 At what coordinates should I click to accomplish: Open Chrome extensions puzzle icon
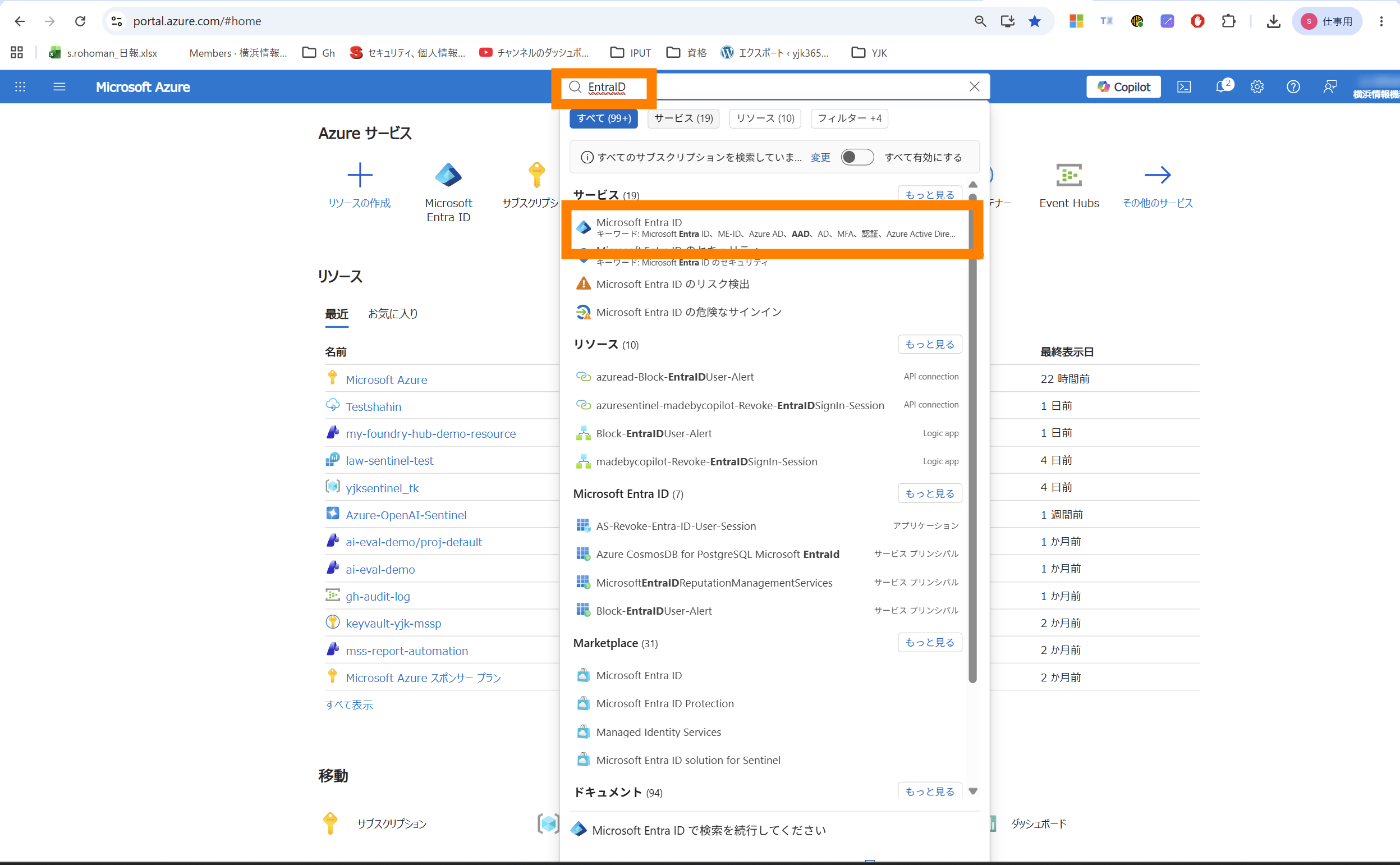click(x=1228, y=21)
